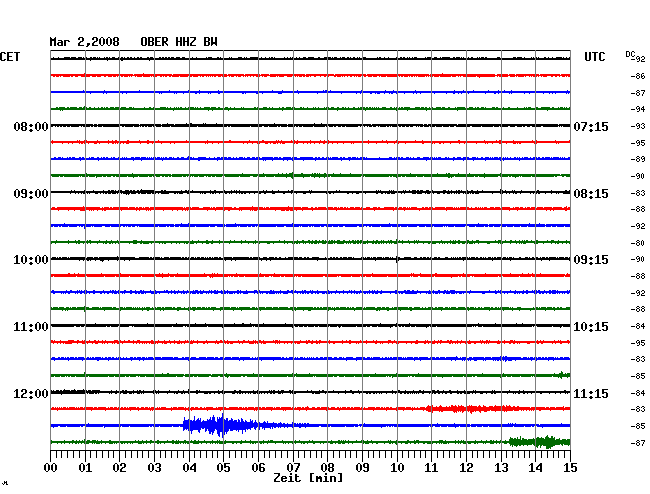650x494 pixels.
Task: Click minute tick label 13
Action: 501,468
